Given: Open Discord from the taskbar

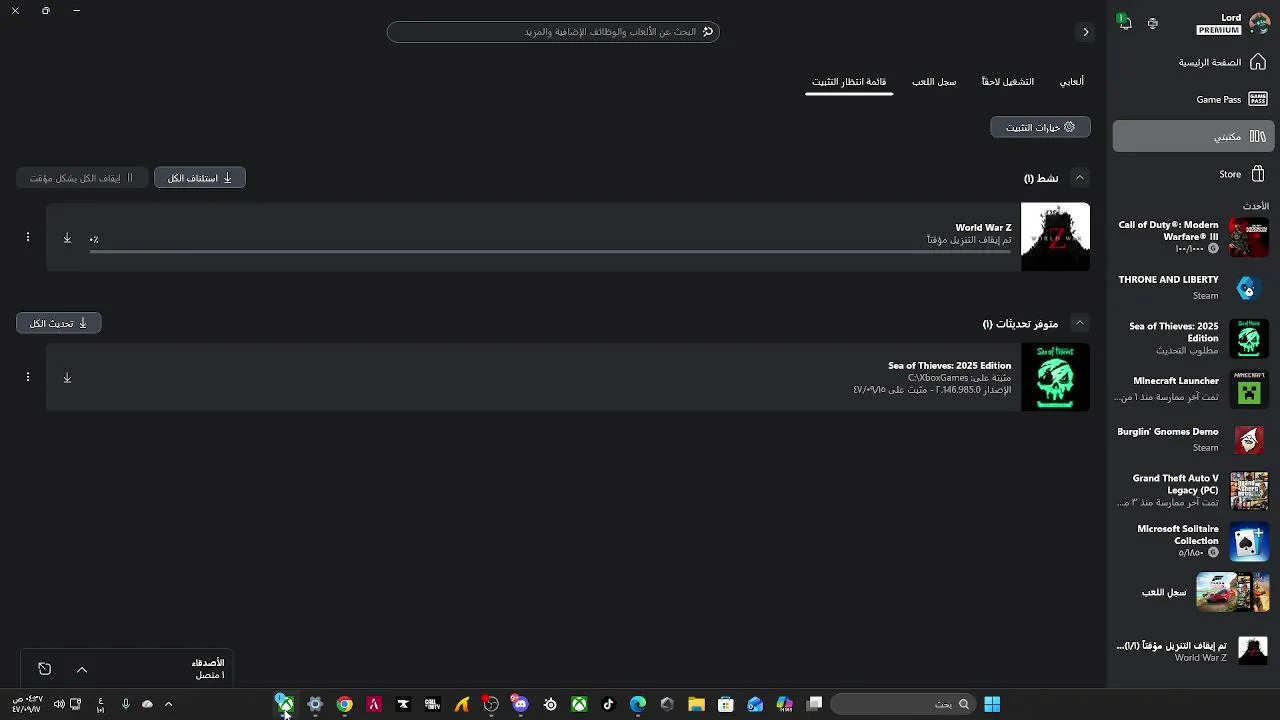Looking at the screenshot, I should click(520, 704).
